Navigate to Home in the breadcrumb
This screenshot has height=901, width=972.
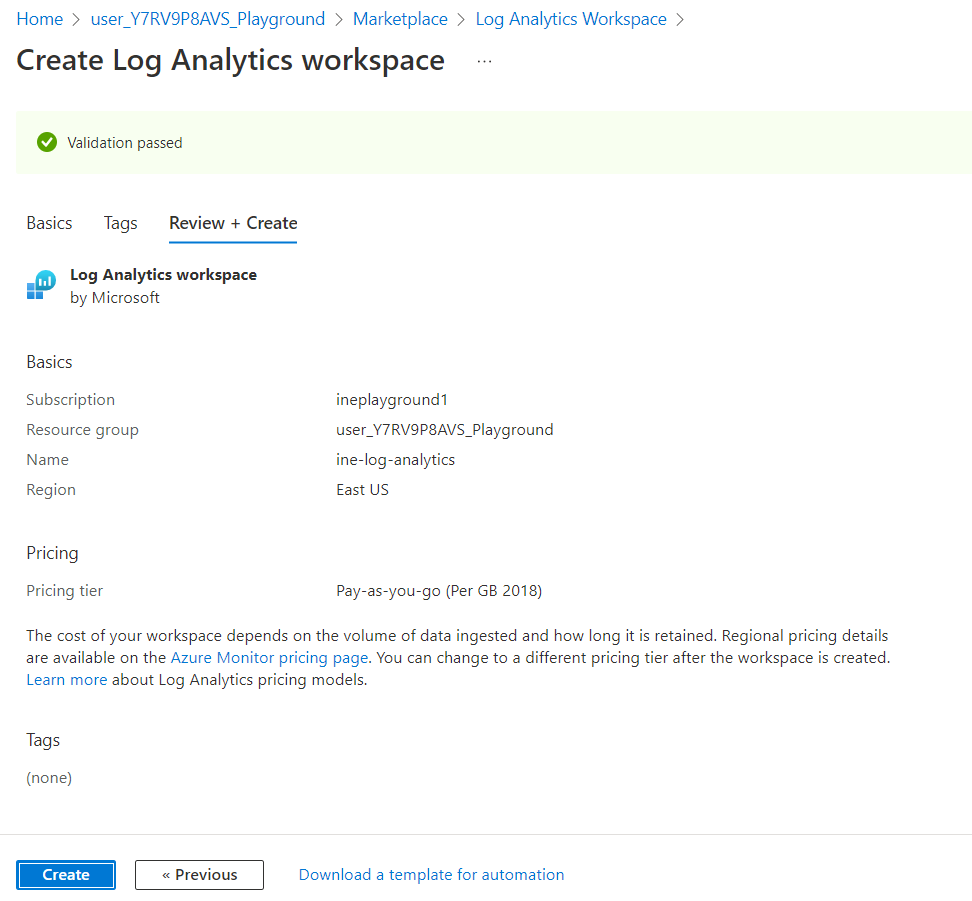39,19
